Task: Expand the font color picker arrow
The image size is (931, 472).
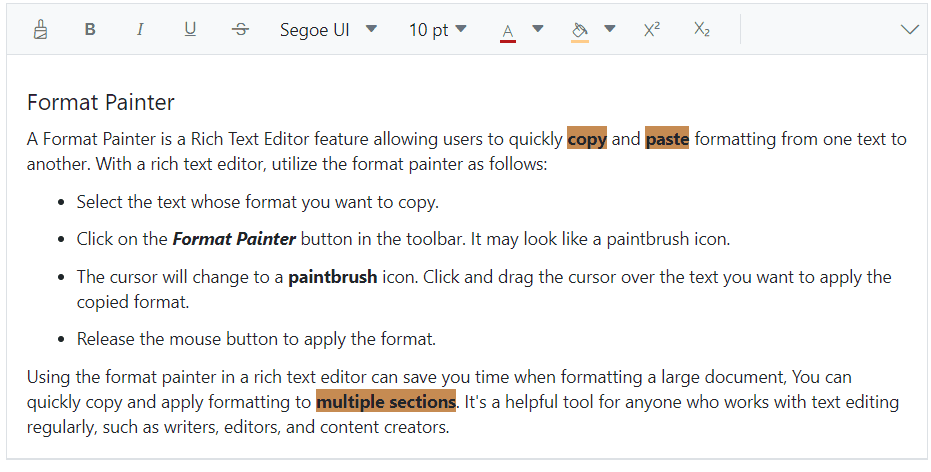Action: [538, 29]
